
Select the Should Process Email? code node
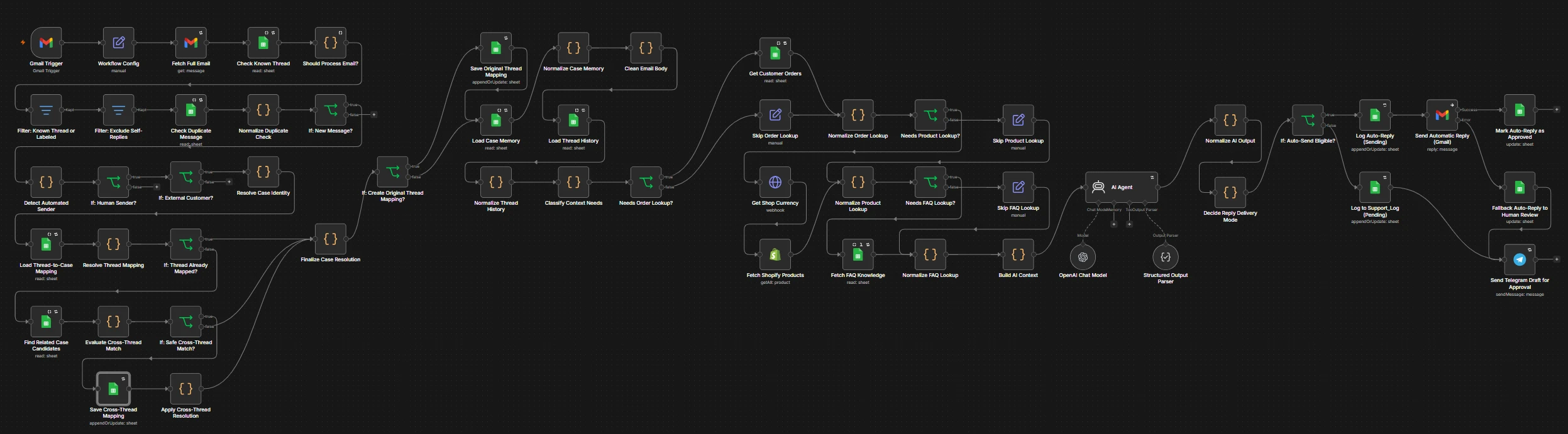330,43
